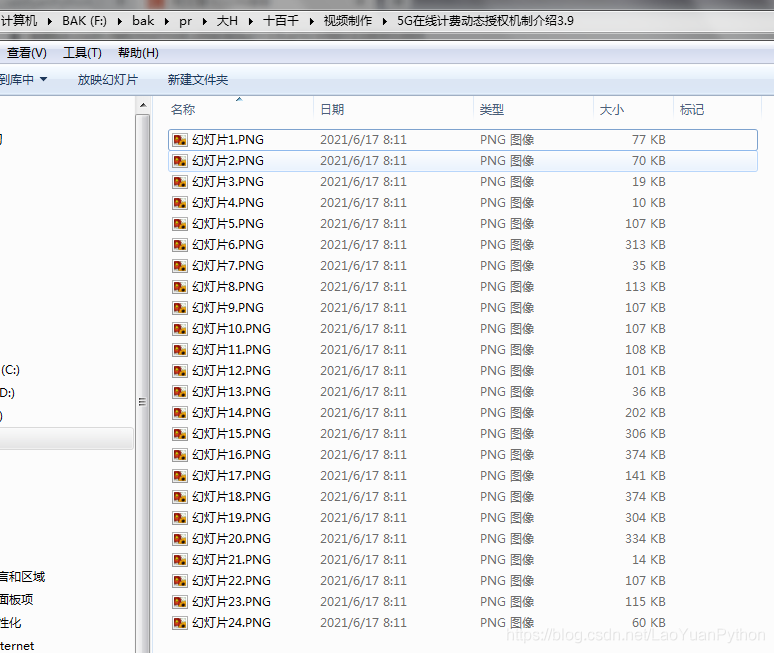Click the PNG icon of 幻灯片16.PNG

180,455
